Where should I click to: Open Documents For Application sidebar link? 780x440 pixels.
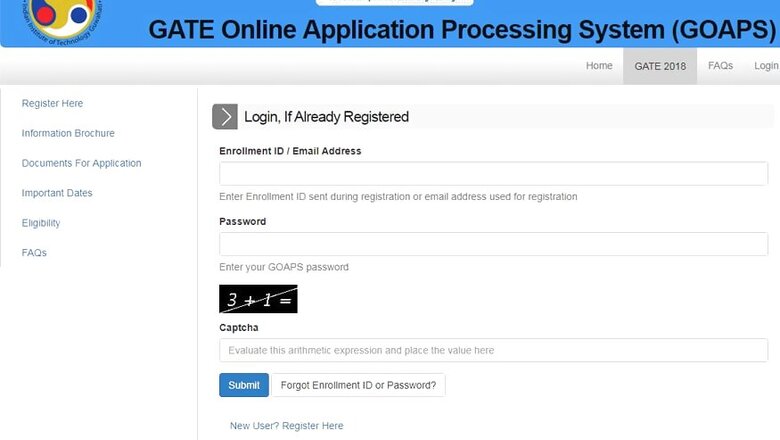pyautogui.click(x=82, y=163)
